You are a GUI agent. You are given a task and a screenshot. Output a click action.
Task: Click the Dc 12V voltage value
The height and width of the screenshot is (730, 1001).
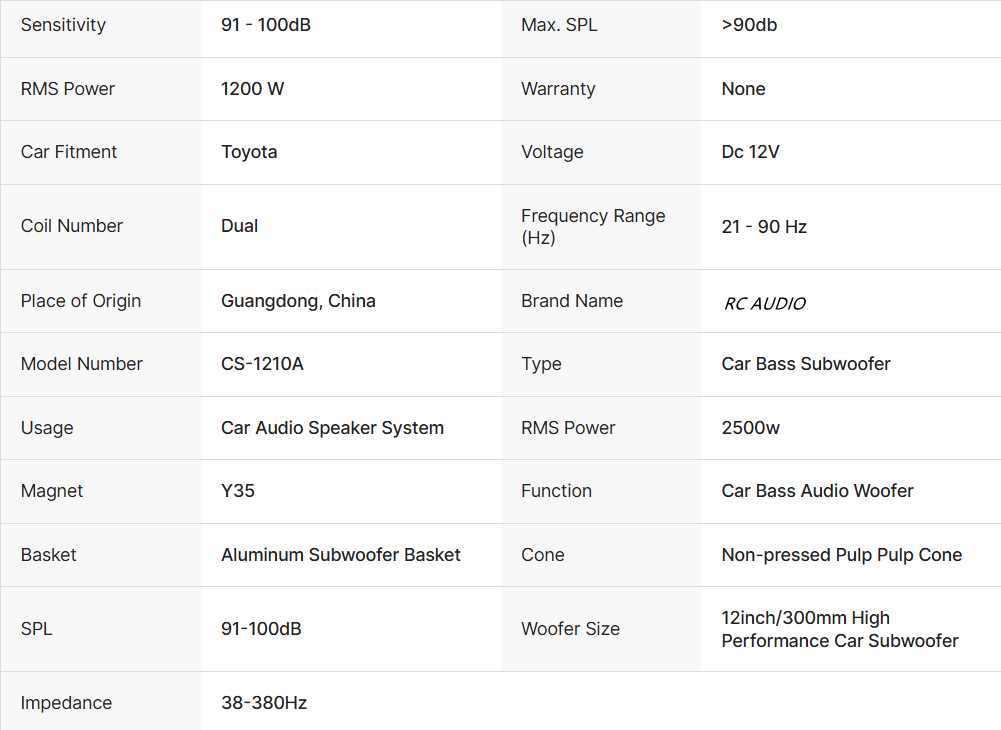point(750,152)
